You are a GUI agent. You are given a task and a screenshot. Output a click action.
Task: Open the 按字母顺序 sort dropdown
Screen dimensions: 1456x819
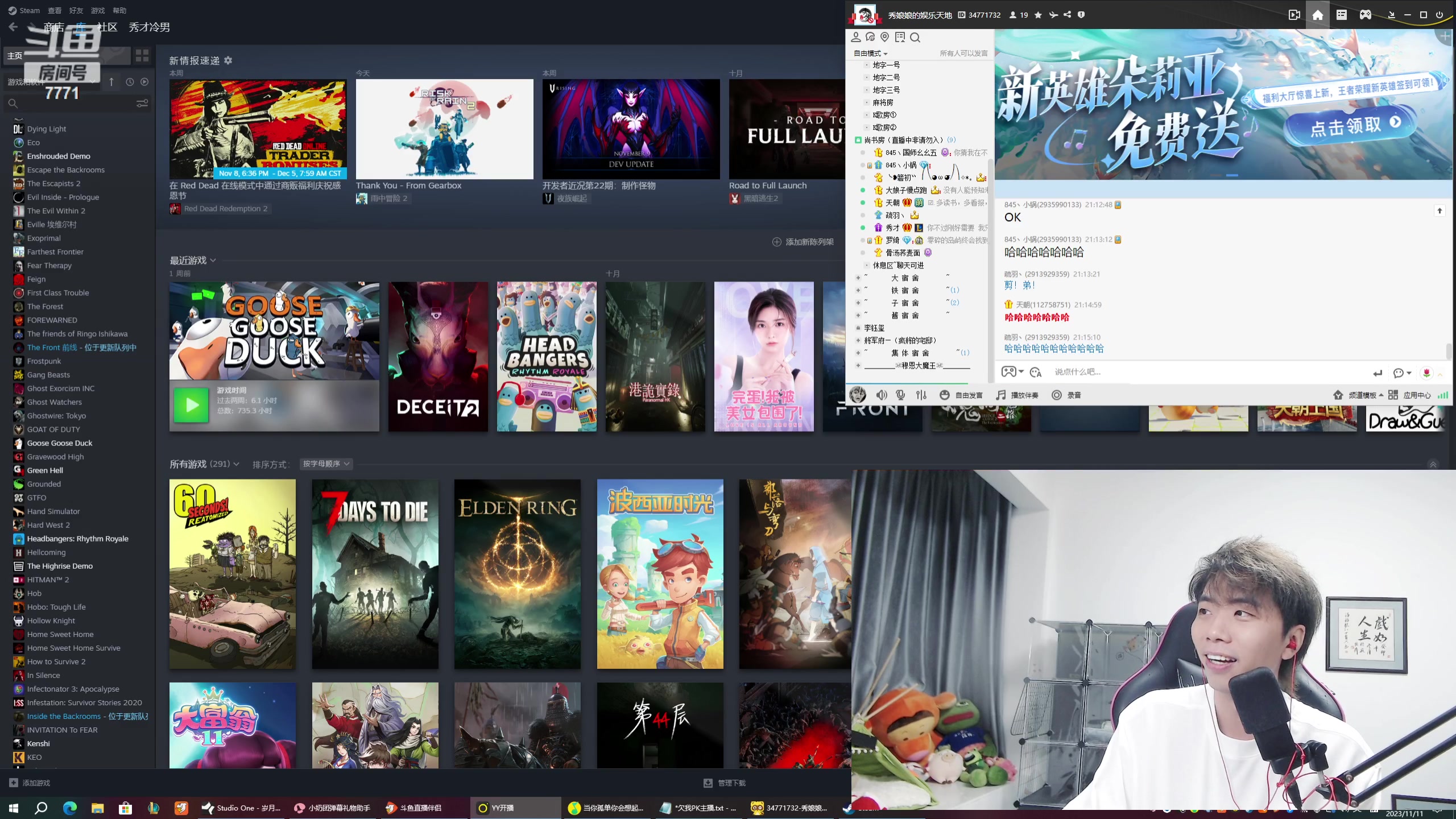326,464
